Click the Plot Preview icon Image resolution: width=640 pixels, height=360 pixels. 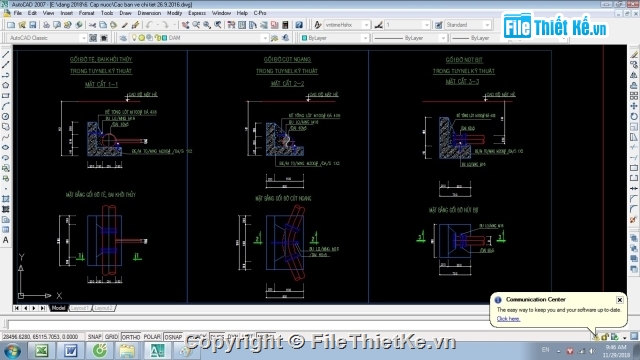pyautogui.click(x=57, y=25)
